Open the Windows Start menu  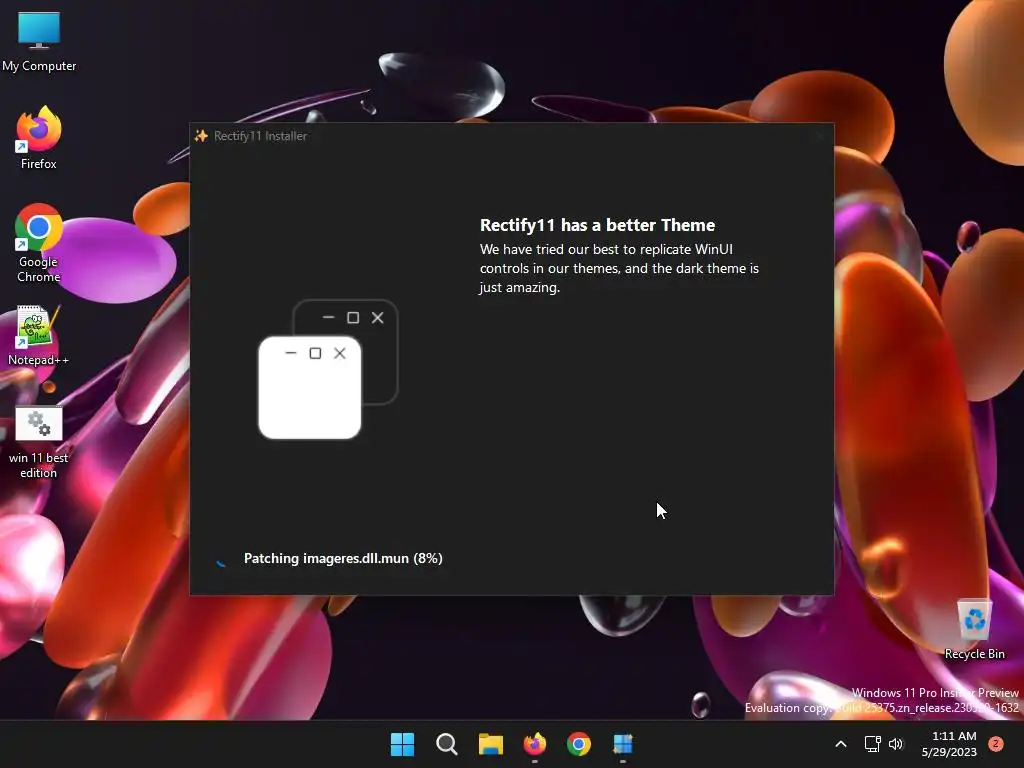point(402,744)
